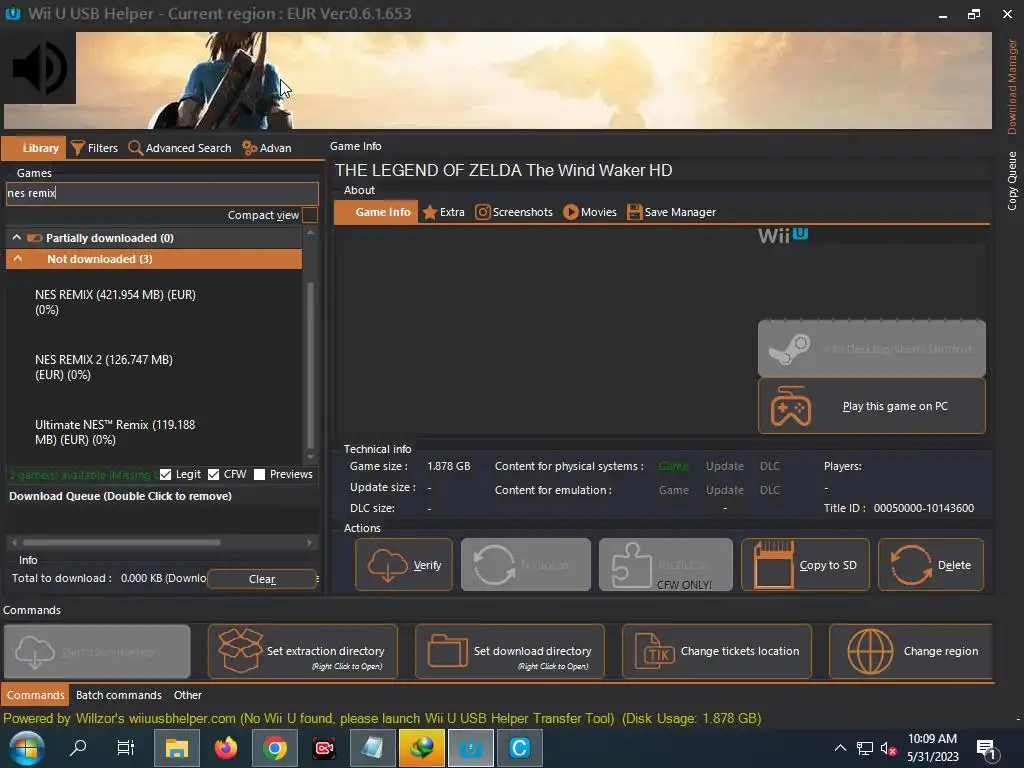Open Task View in taskbar
This screenshot has height=768, width=1024.
tap(125, 748)
